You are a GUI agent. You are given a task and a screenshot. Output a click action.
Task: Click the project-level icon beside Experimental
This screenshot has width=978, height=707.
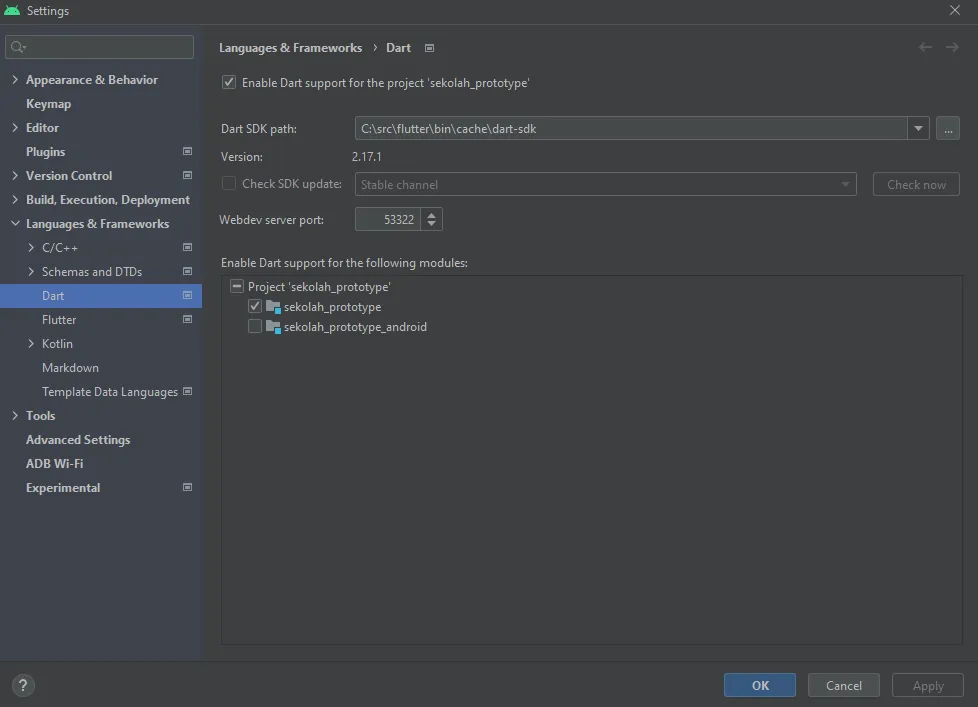pyautogui.click(x=187, y=488)
